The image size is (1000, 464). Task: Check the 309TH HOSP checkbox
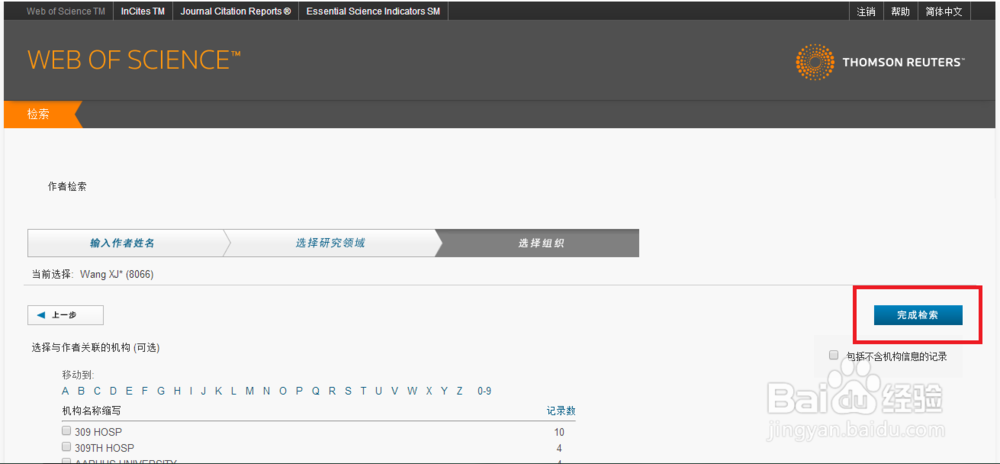[66, 447]
